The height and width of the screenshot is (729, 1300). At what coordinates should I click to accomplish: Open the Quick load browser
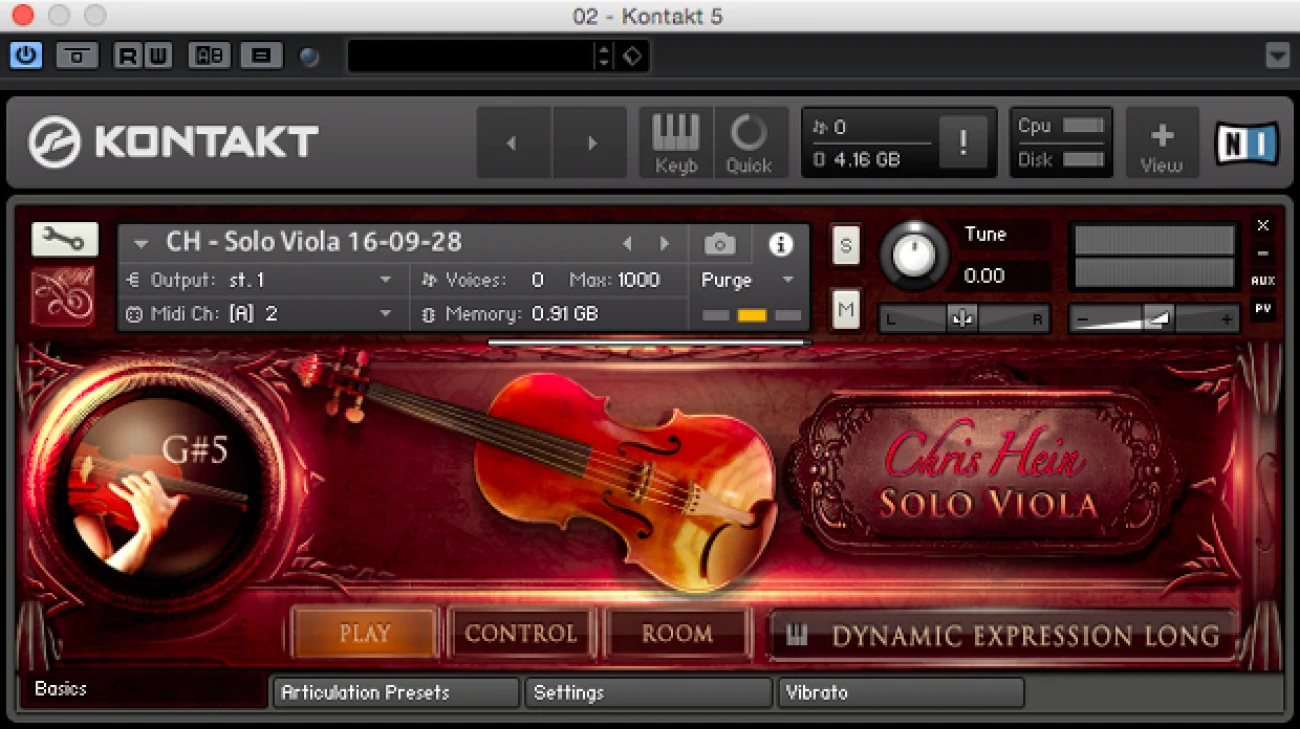click(749, 143)
